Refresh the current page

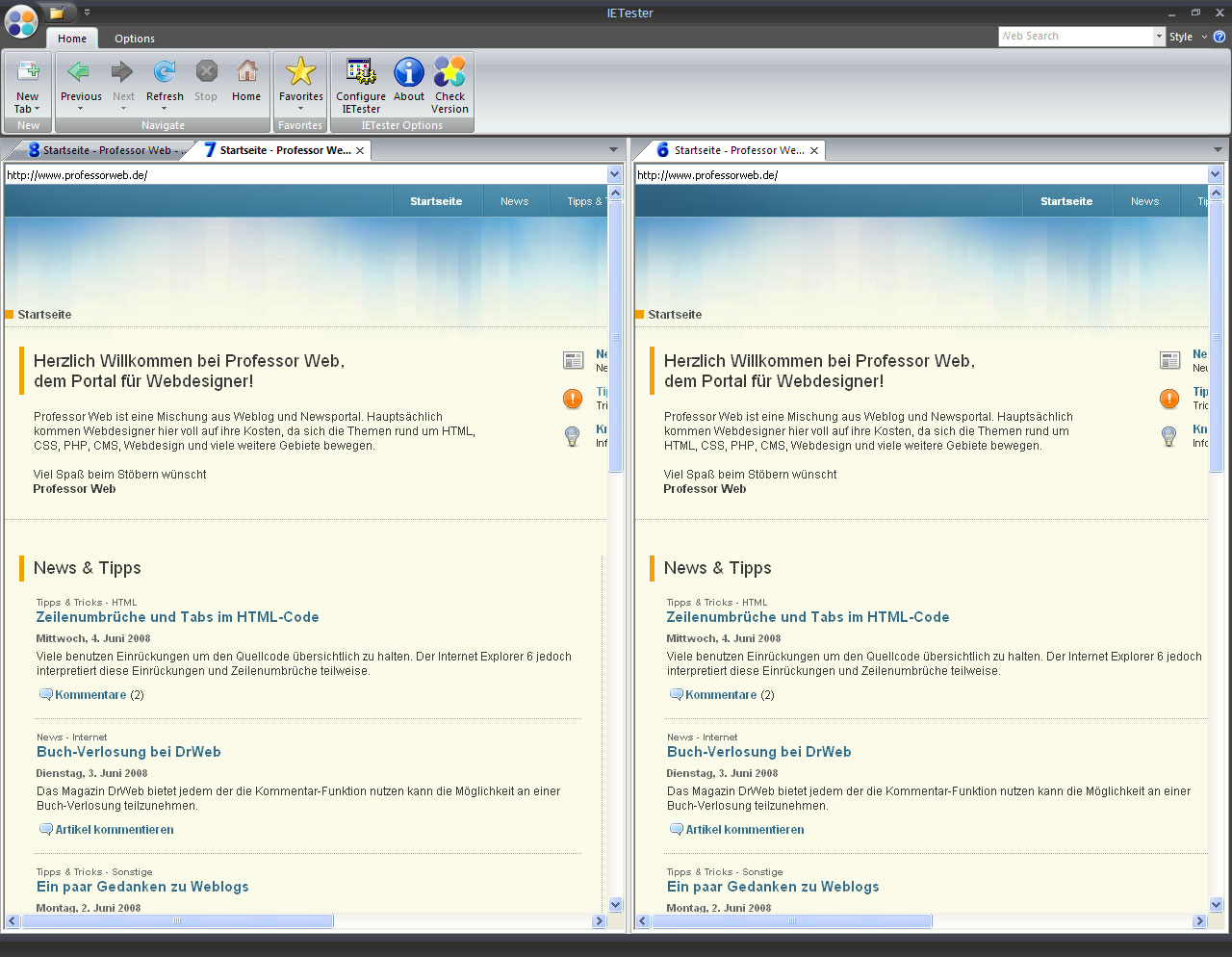pyautogui.click(x=165, y=85)
